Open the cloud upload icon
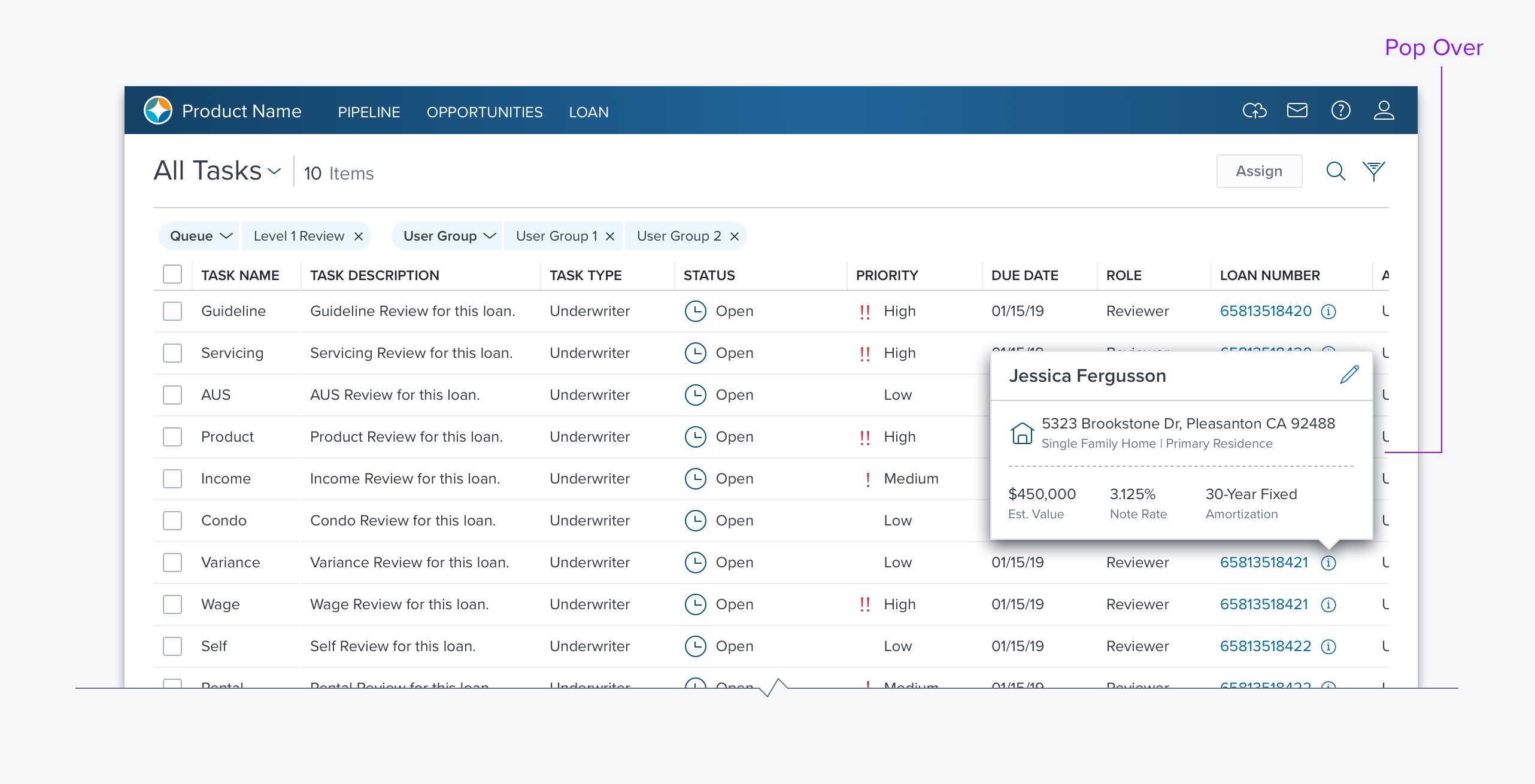 click(x=1254, y=111)
